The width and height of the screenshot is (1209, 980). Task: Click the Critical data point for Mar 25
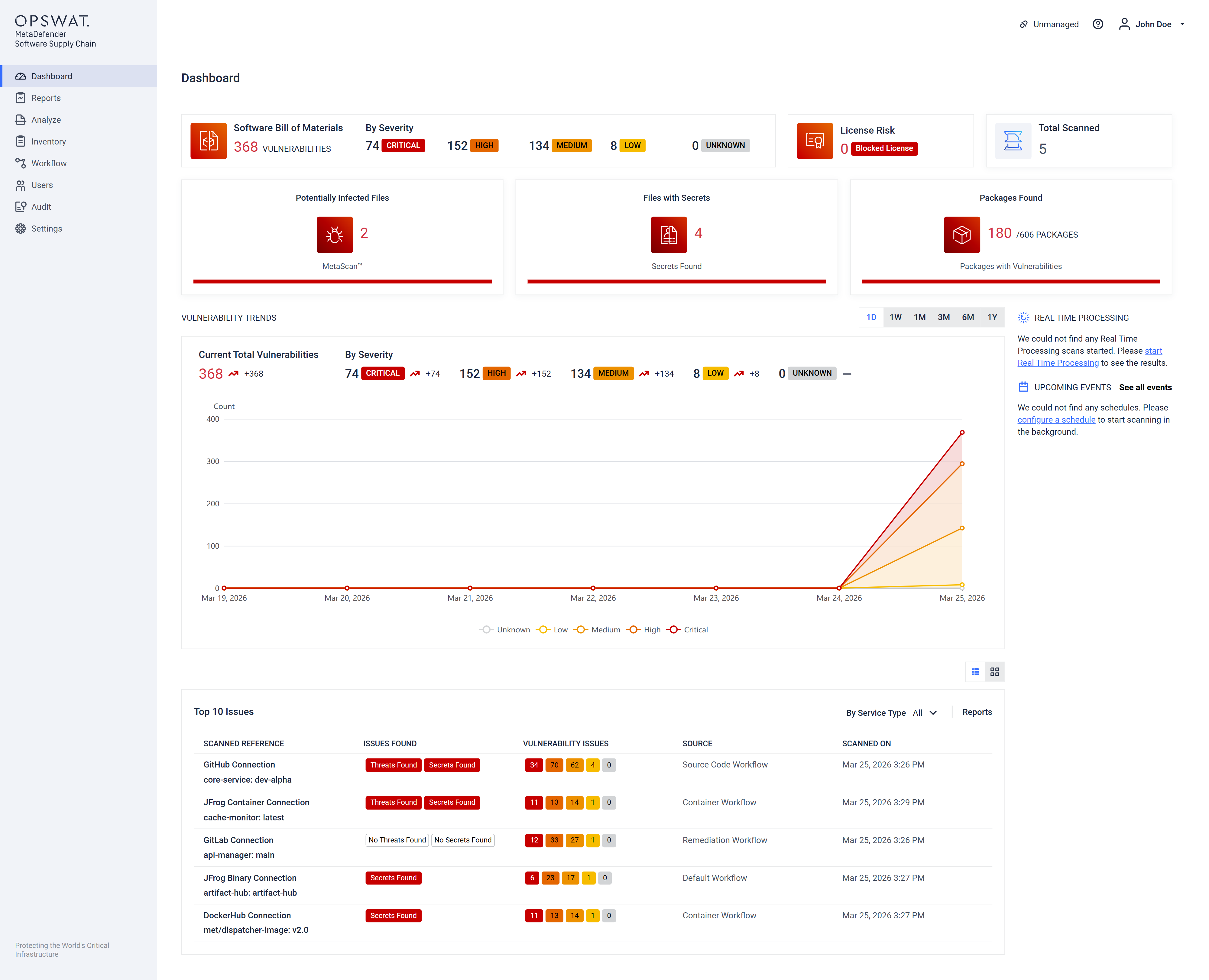coord(962,433)
